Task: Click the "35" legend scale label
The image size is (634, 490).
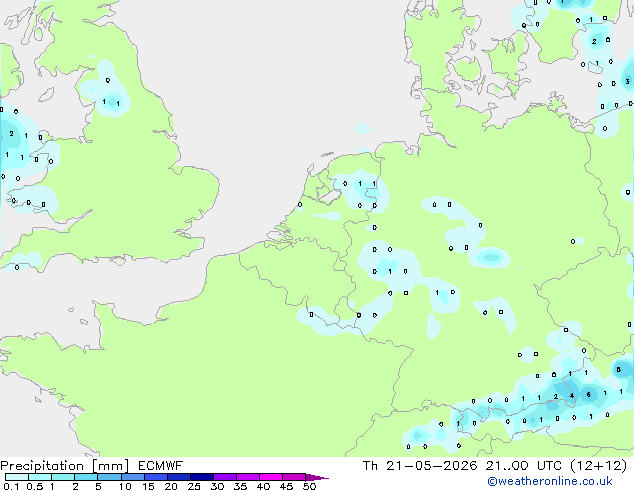Action: click(240, 486)
